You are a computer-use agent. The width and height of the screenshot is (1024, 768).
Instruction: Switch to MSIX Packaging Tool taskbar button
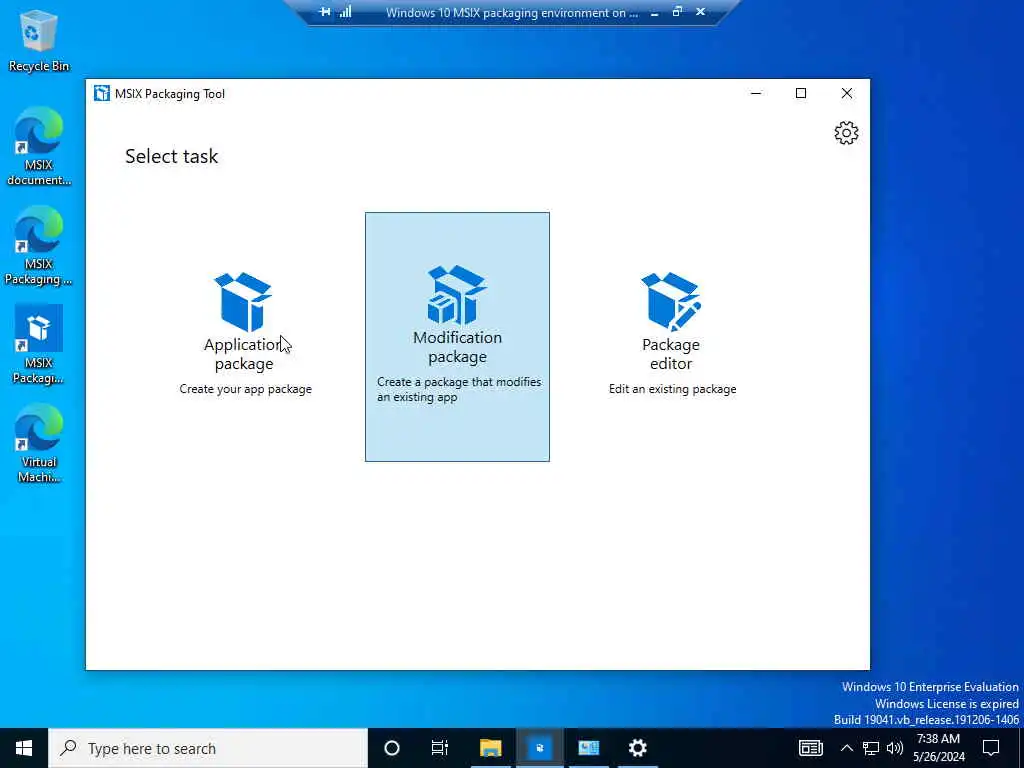[539, 748]
